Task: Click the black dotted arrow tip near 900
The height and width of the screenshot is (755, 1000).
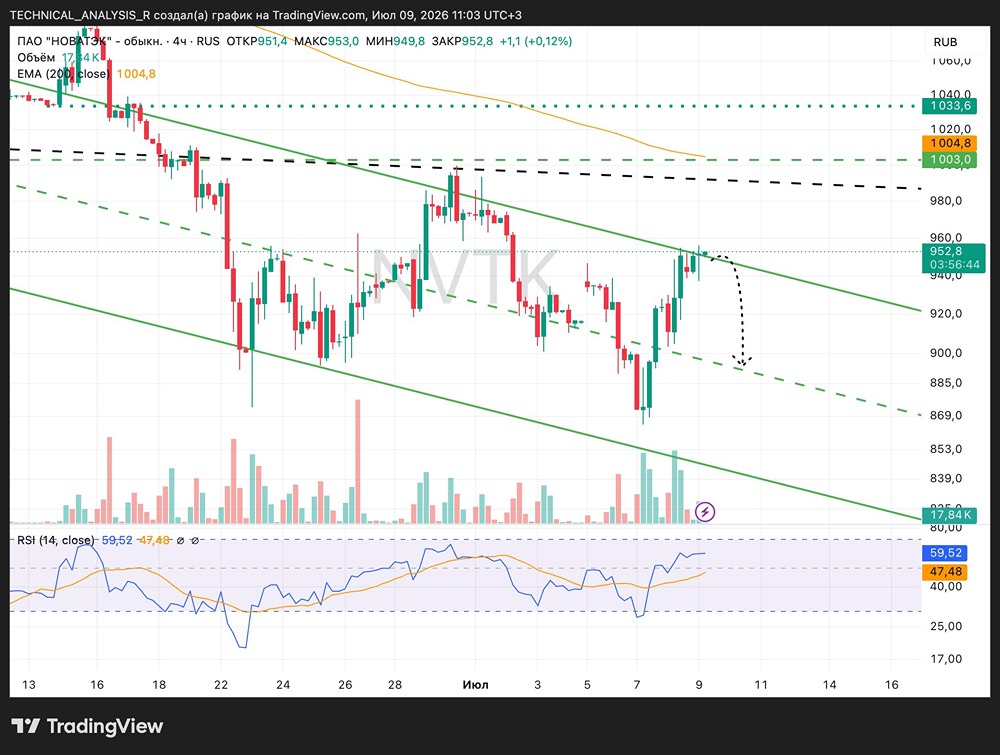Action: coord(742,362)
